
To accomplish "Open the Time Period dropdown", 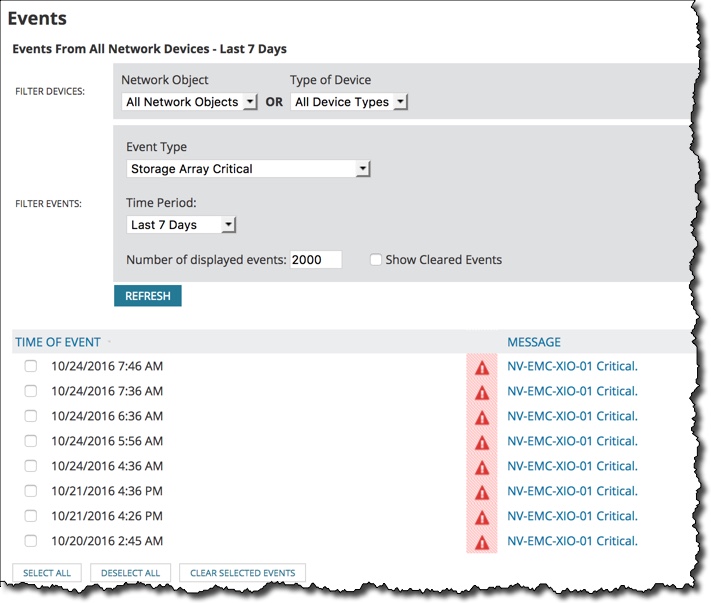I will pos(181,224).
